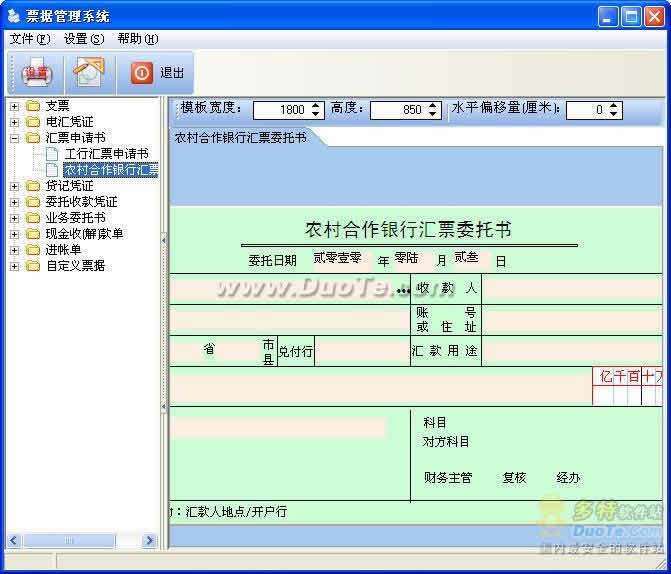Open the template design ruler icon
Image resolution: width=671 pixels, height=574 pixels.
(88, 73)
